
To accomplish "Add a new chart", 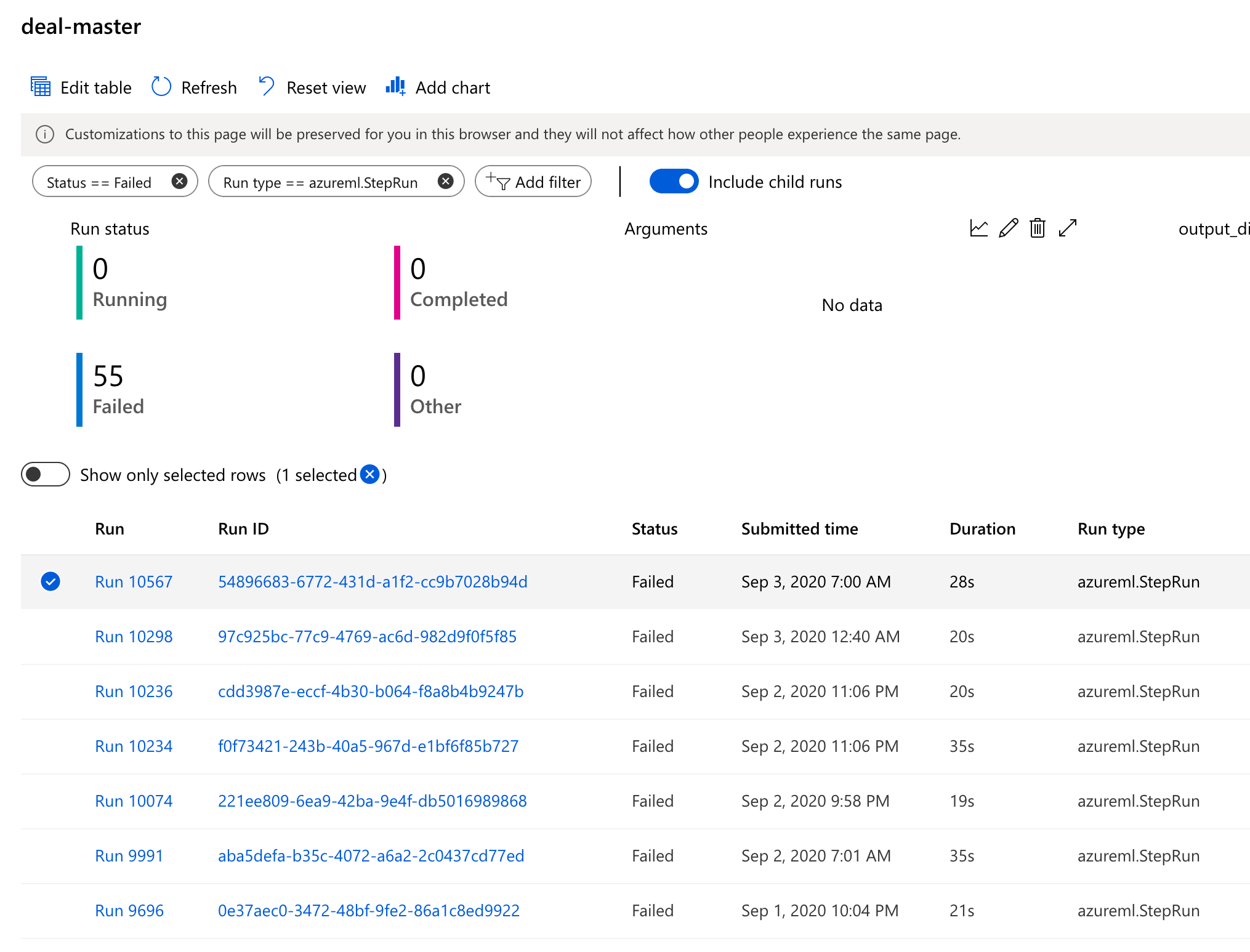I will click(438, 87).
